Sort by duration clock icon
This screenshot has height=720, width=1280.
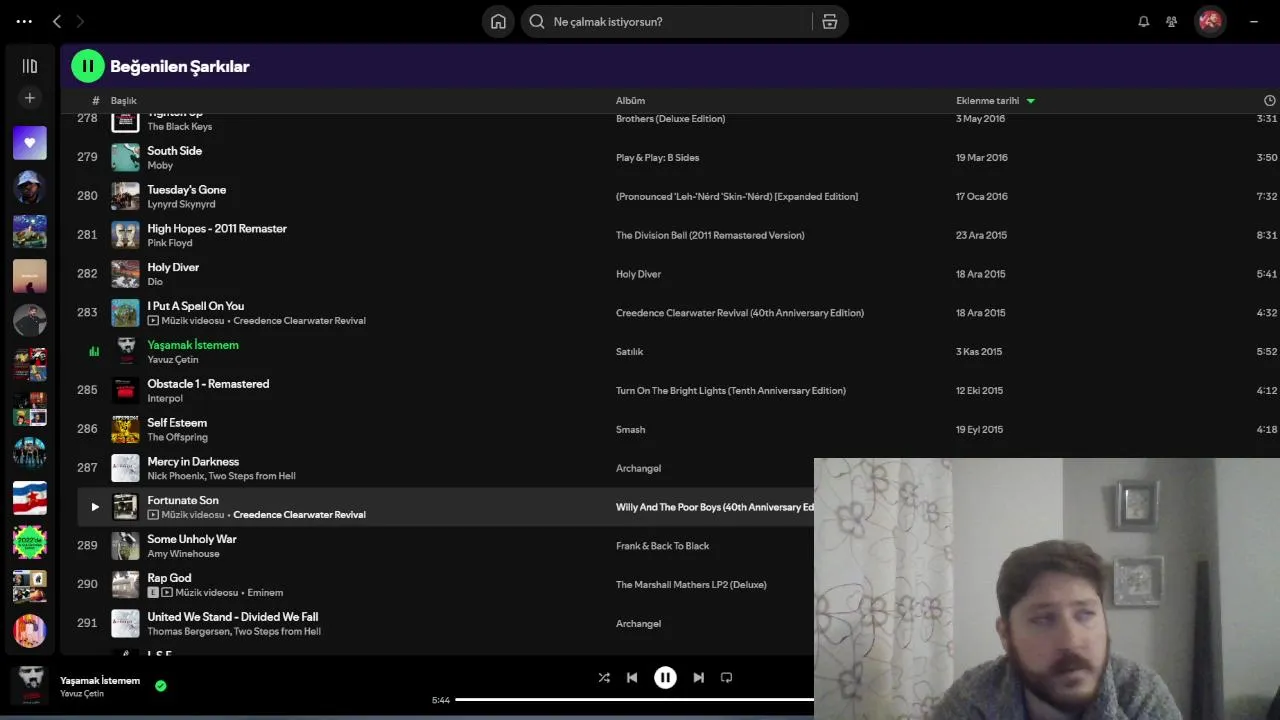tap(1270, 101)
